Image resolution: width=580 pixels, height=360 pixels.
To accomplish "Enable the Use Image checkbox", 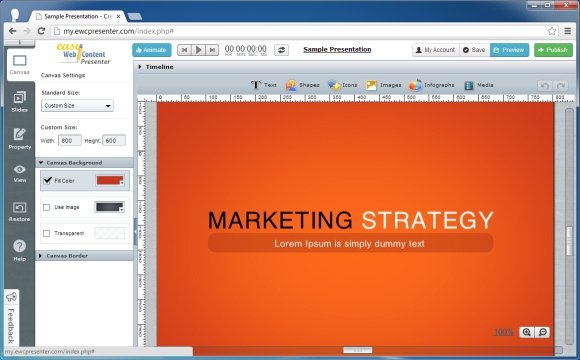I will (47, 207).
